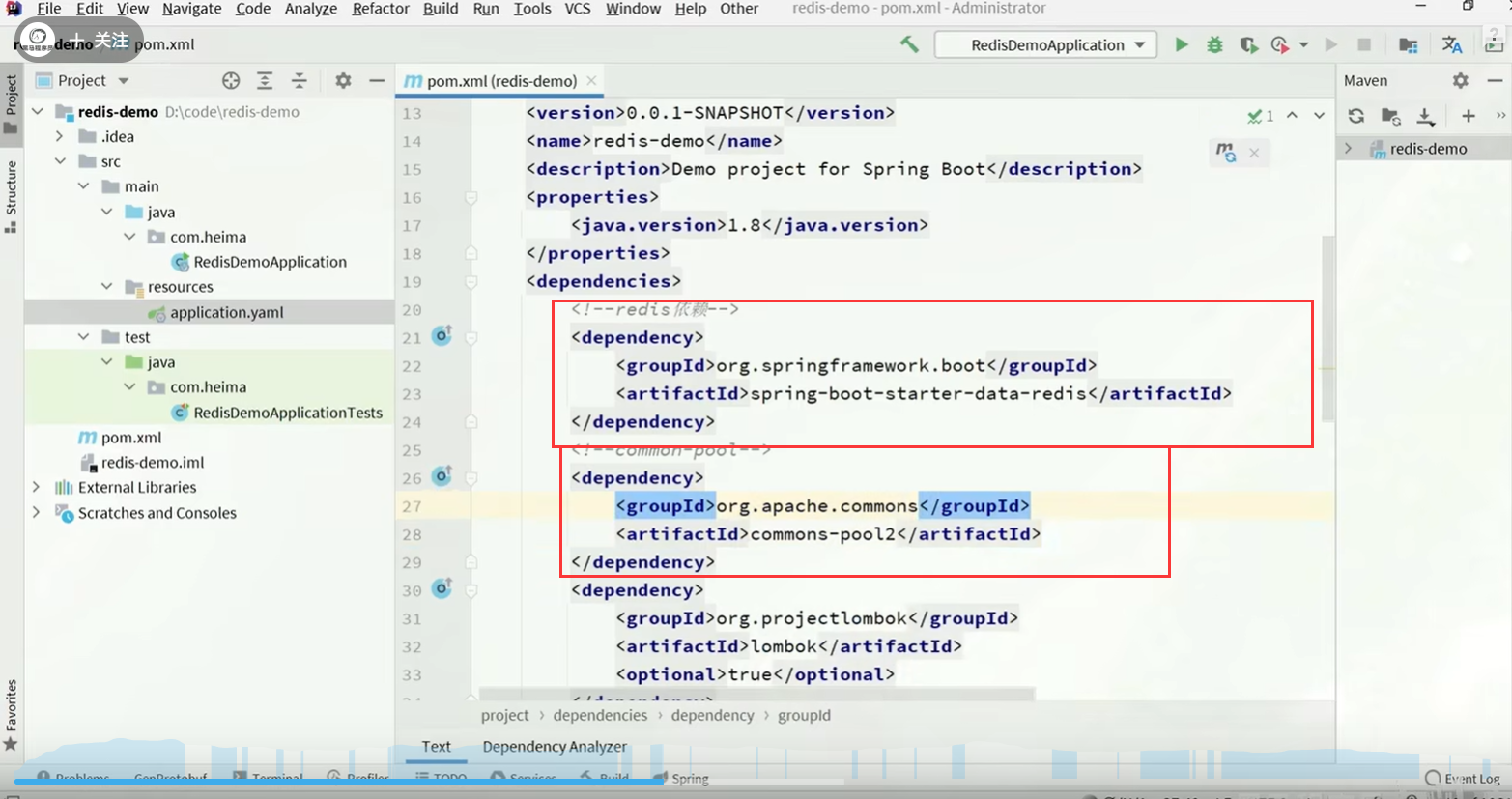Open the VCS menu
The height and width of the screenshot is (799, 1512).
point(578,9)
